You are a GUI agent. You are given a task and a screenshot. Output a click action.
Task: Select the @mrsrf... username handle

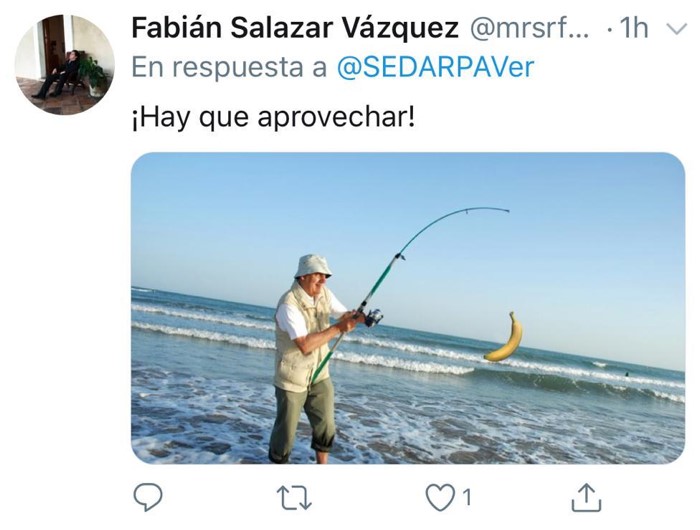(x=529, y=29)
